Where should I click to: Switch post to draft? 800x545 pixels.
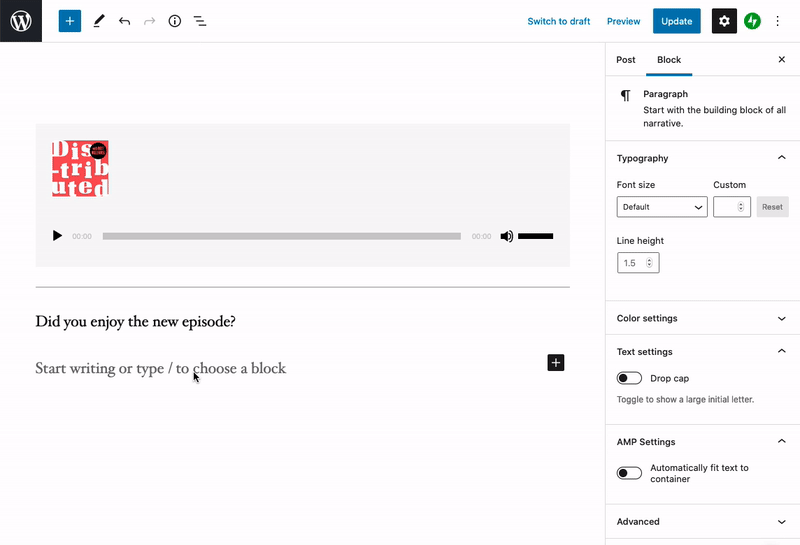(x=559, y=21)
